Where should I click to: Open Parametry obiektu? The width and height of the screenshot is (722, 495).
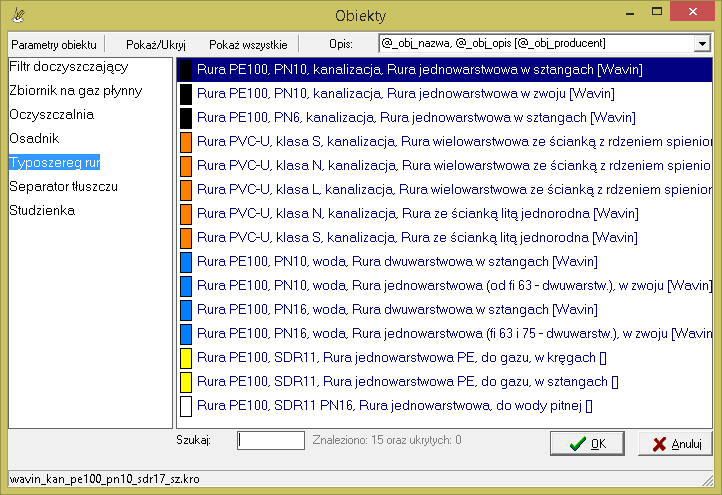point(54,45)
